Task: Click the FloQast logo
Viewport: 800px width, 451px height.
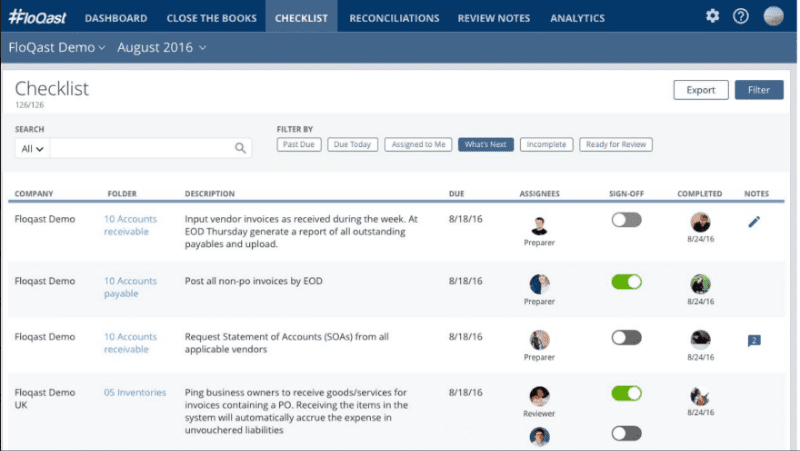Action: (x=37, y=17)
